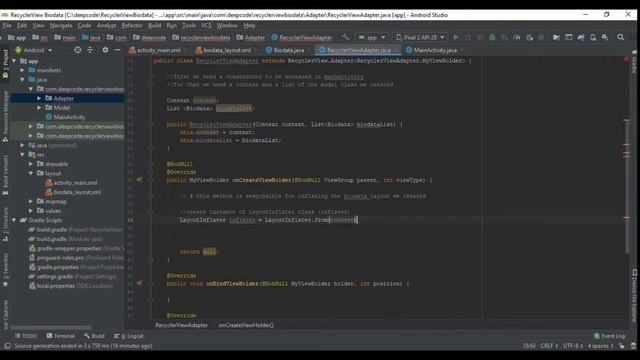
Task: Open the Build menu
Action: point(154,25)
